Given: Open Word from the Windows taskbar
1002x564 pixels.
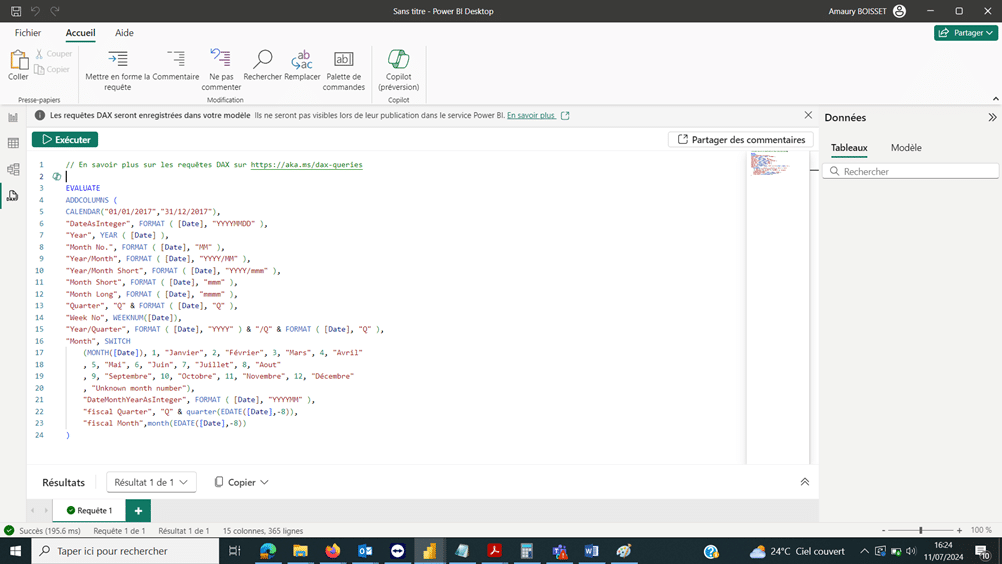Looking at the screenshot, I should (591, 551).
